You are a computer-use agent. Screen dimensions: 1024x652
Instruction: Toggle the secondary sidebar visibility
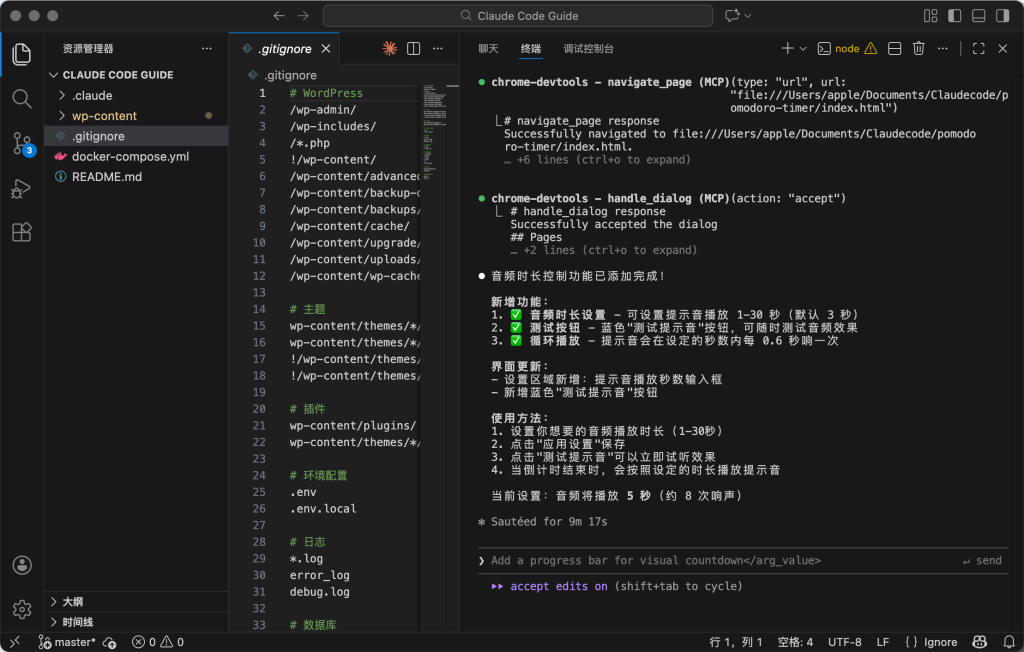[x=1001, y=16]
